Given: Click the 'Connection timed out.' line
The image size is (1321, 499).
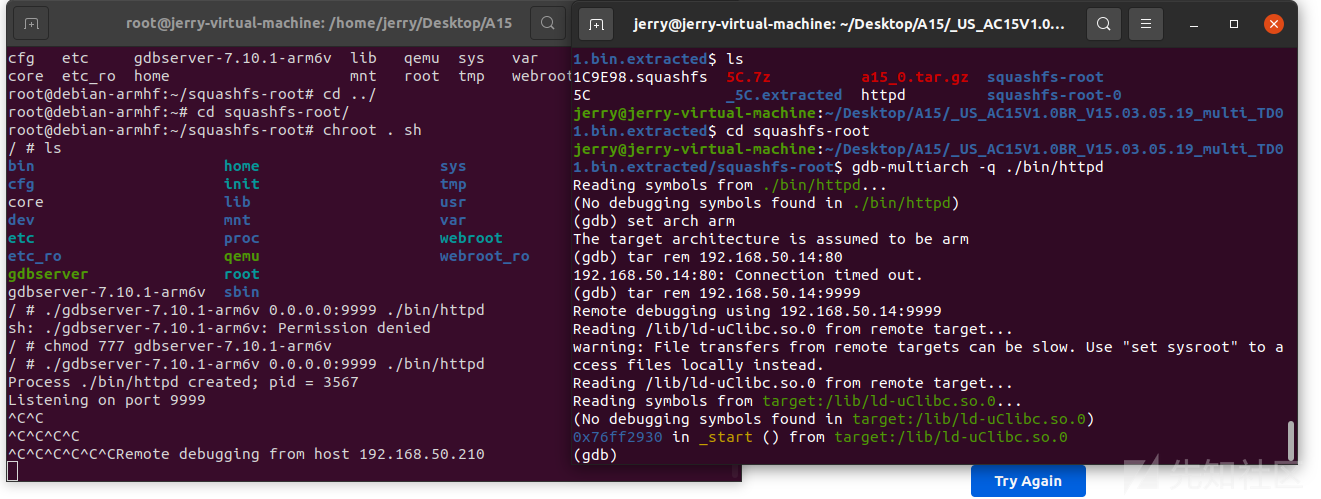Looking at the screenshot, I should click(x=748, y=275).
